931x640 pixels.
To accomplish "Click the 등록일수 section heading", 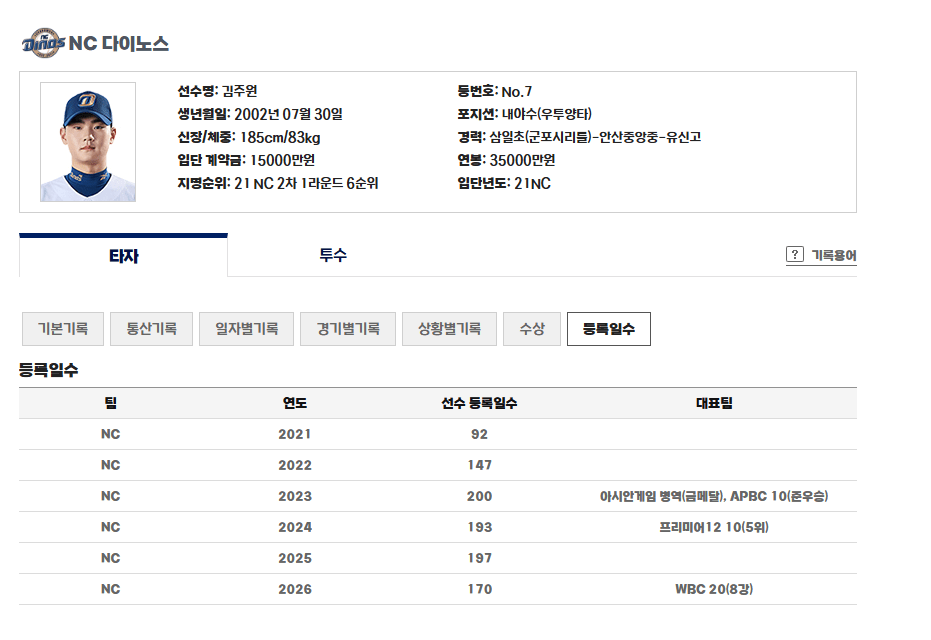I will [x=49, y=370].
